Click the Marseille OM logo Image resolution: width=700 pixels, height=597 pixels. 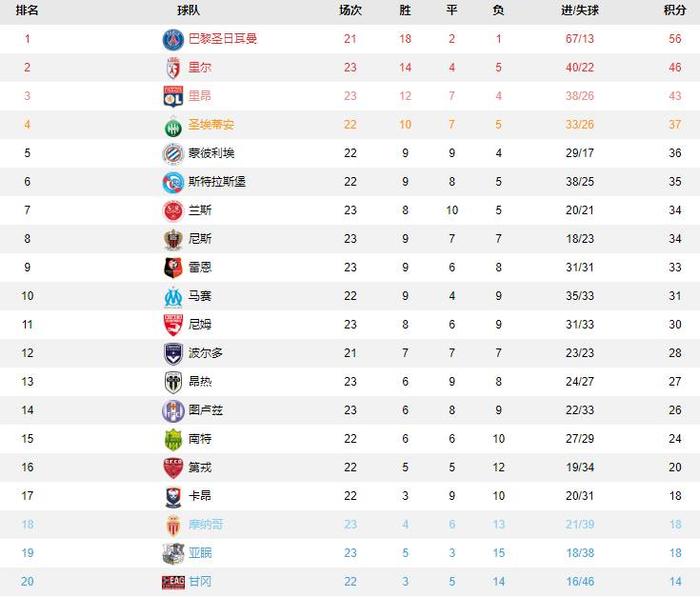173,297
